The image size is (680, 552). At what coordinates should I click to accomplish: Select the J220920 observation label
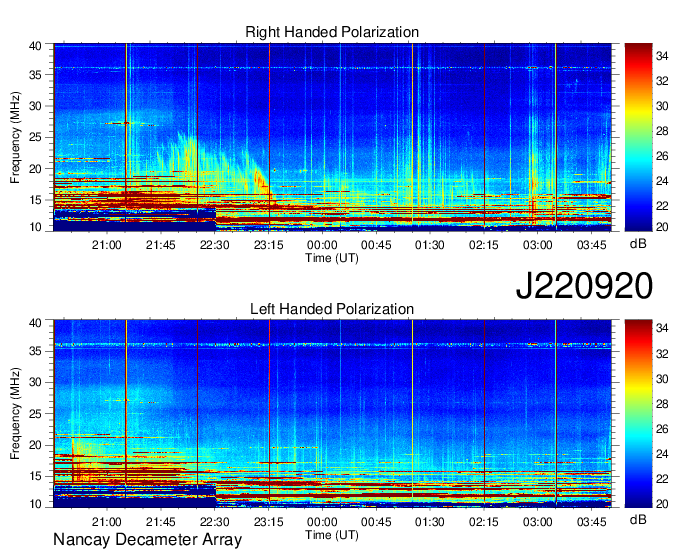pos(584,286)
